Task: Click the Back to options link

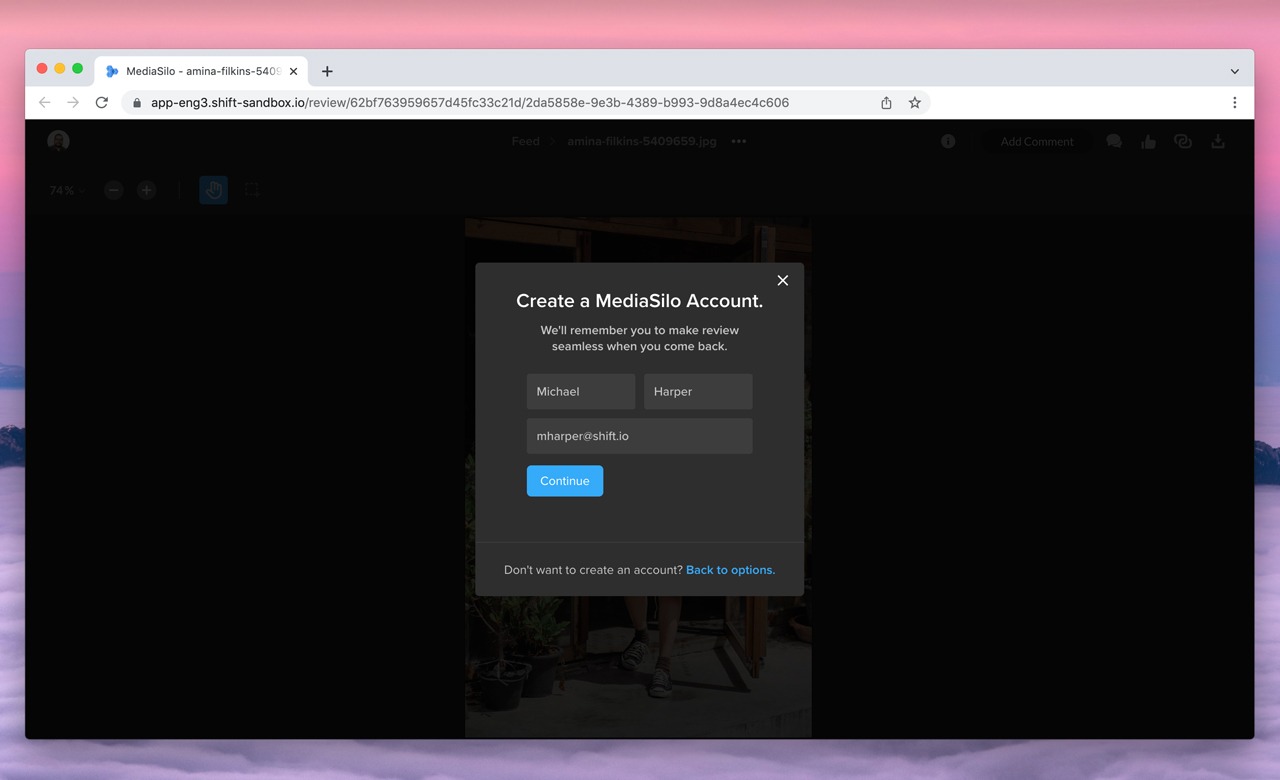Action: tap(730, 569)
